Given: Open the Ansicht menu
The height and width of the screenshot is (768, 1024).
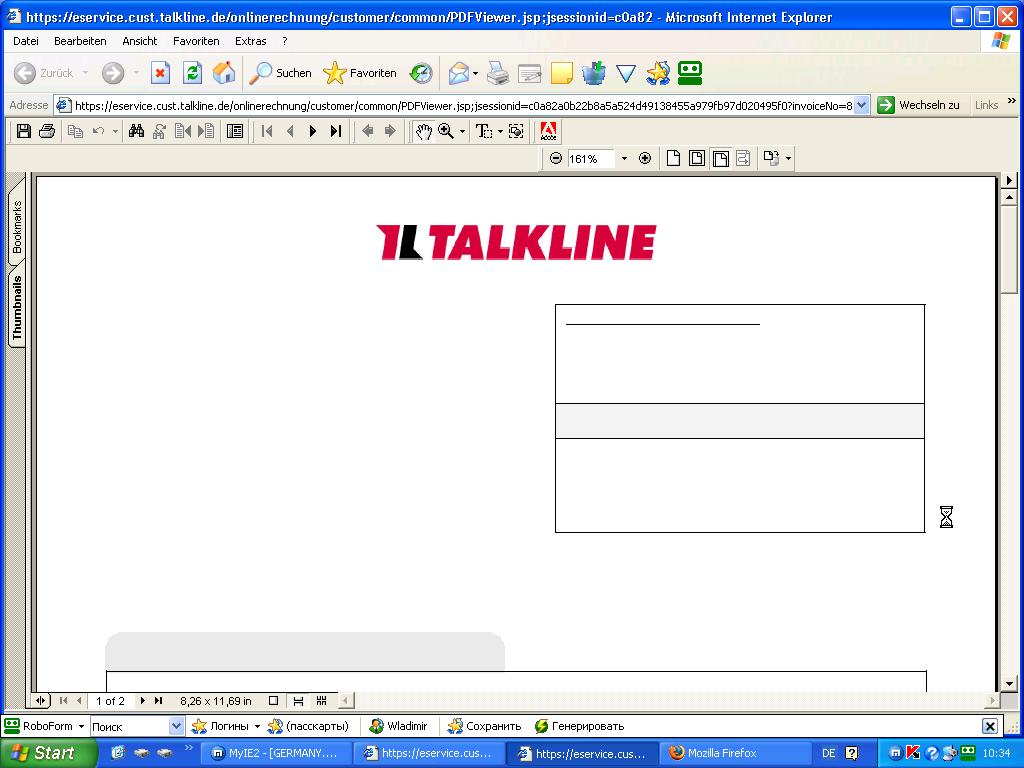Looking at the screenshot, I should coord(140,41).
